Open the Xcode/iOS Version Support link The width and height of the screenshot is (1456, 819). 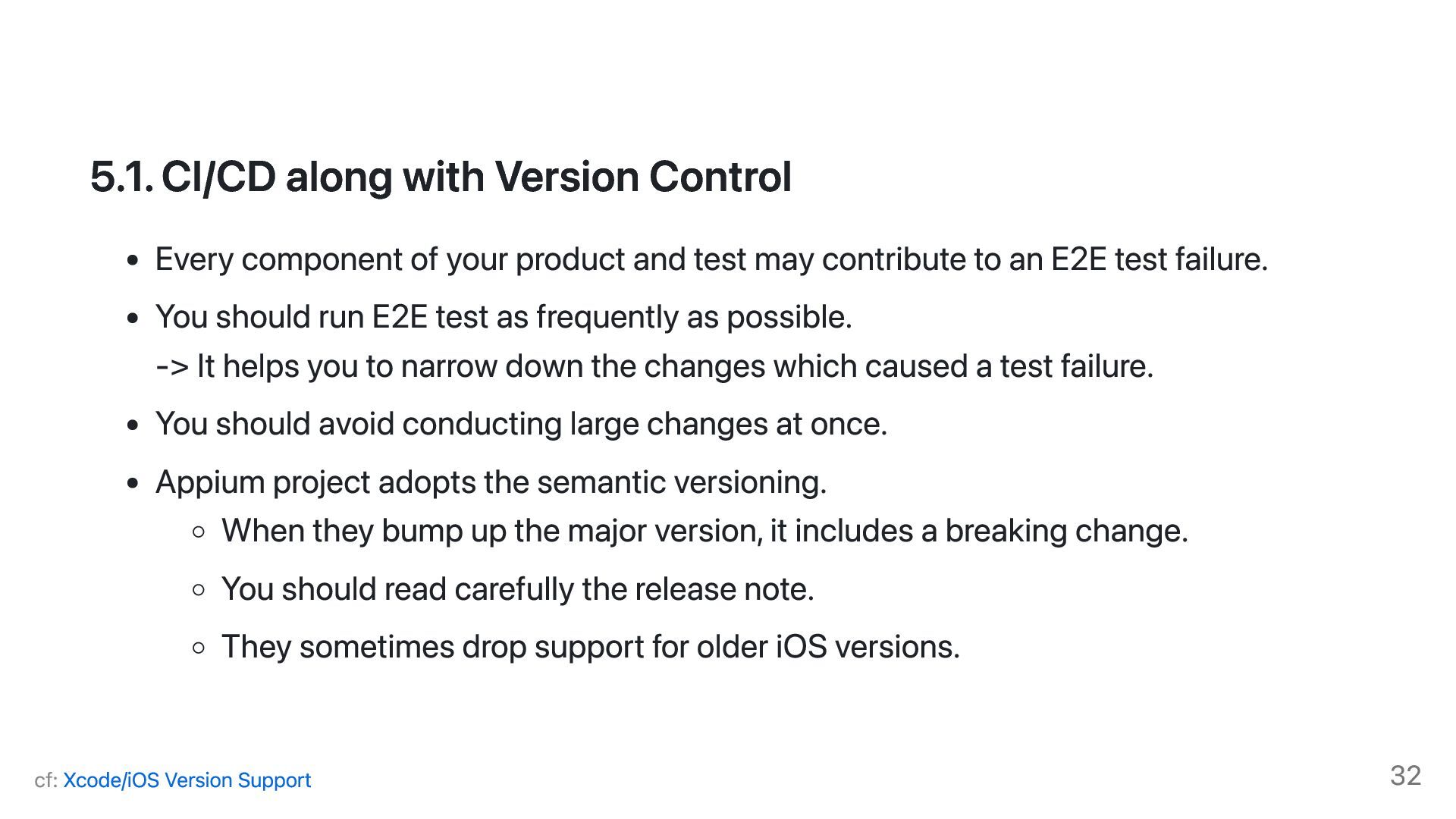[187, 780]
